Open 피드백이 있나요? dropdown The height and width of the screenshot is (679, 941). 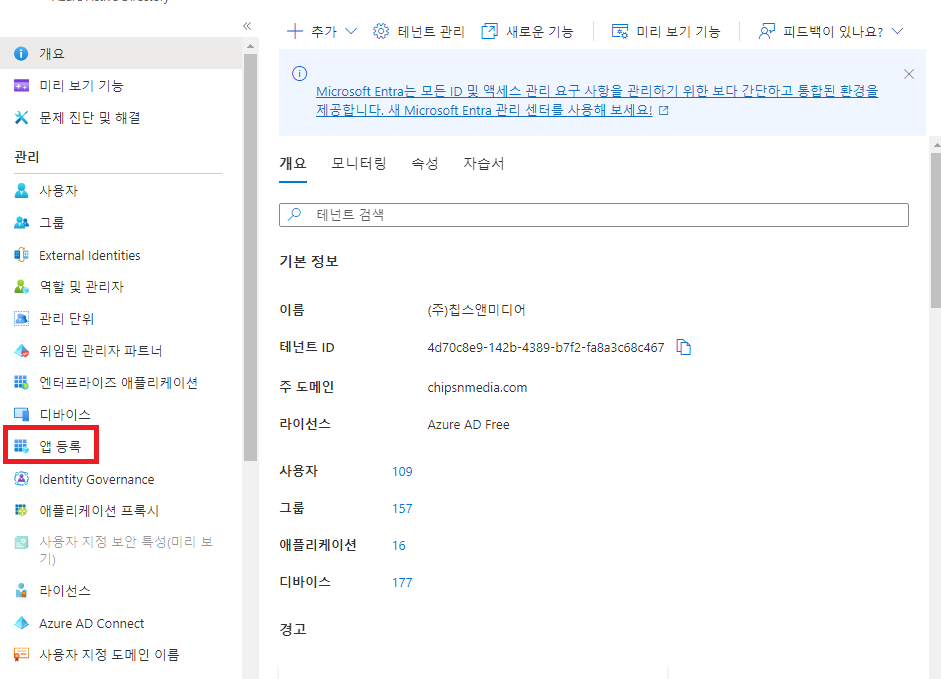(x=831, y=31)
